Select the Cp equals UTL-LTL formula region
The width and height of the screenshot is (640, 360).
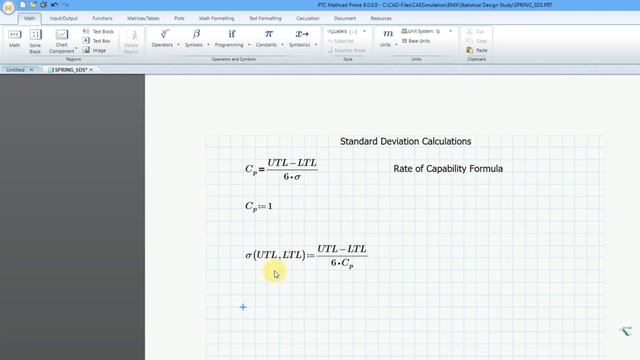(281, 169)
